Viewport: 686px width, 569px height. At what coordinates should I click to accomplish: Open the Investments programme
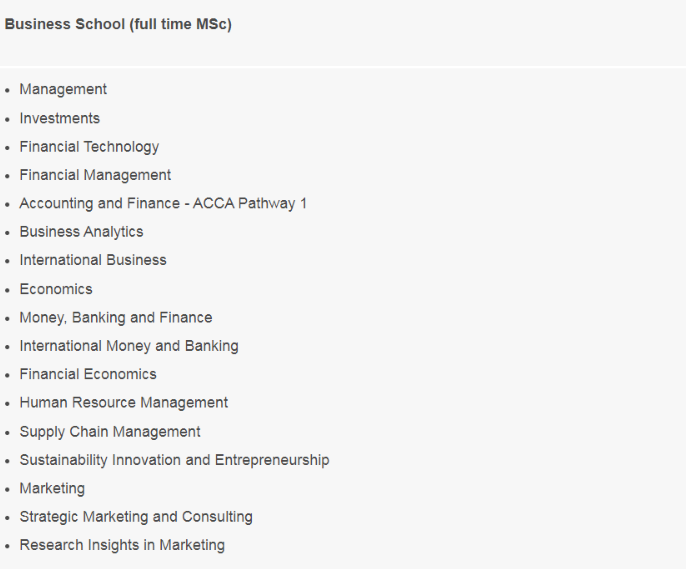[x=60, y=118]
